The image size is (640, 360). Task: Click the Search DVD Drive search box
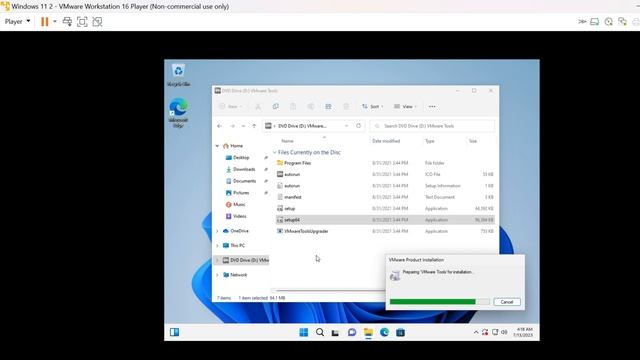click(432, 126)
